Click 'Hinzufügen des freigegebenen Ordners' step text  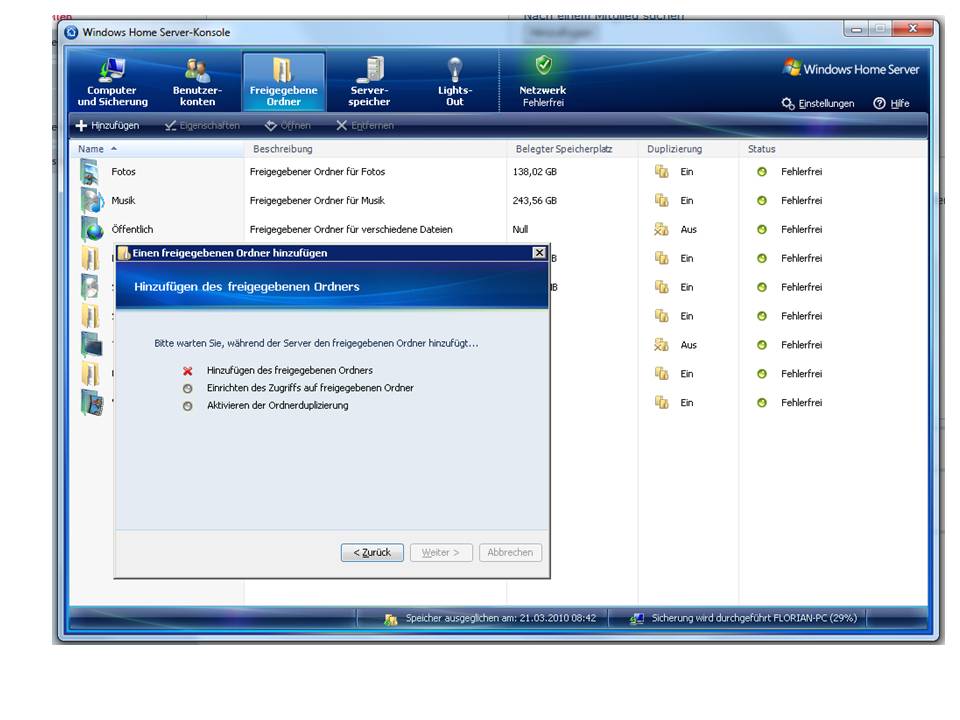[x=290, y=370]
